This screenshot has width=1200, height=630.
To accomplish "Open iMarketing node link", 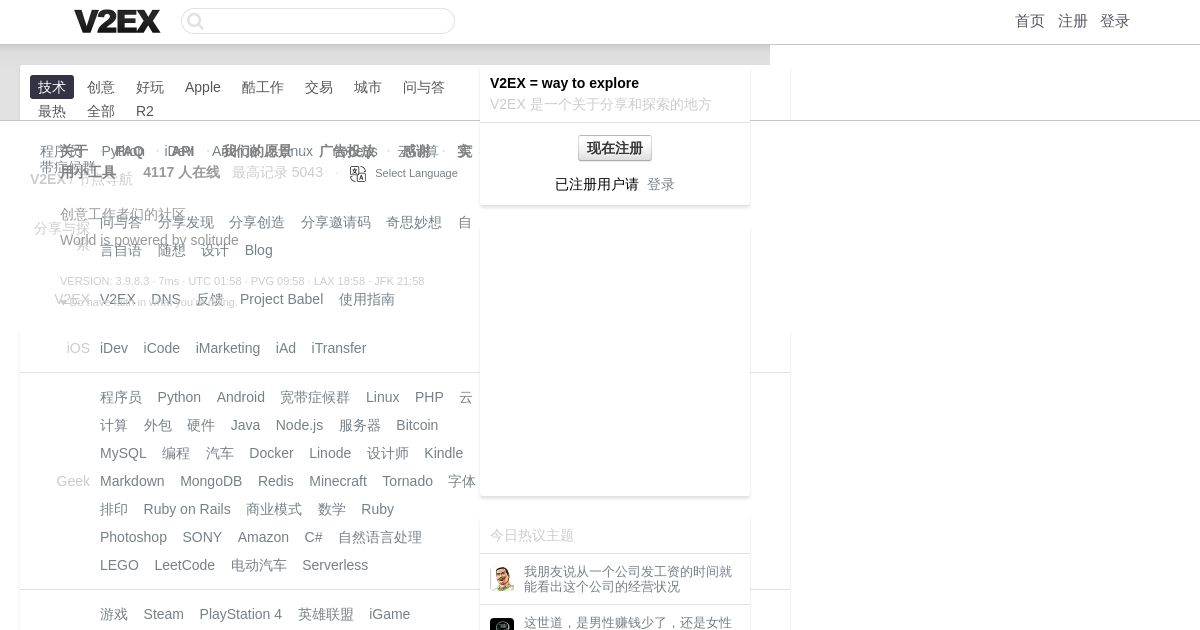I will [228, 348].
